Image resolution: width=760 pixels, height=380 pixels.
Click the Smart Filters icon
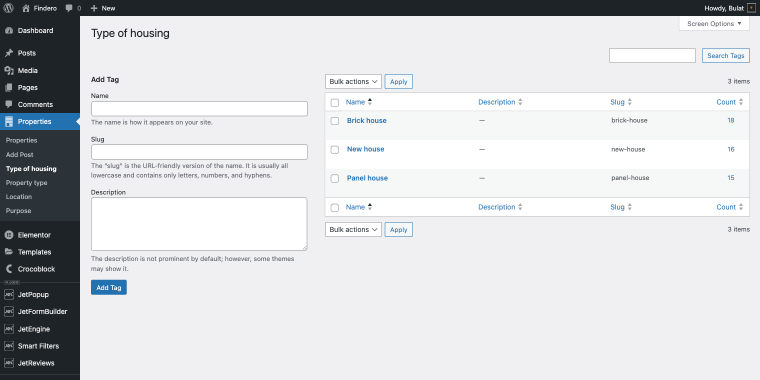(x=9, y=346)
